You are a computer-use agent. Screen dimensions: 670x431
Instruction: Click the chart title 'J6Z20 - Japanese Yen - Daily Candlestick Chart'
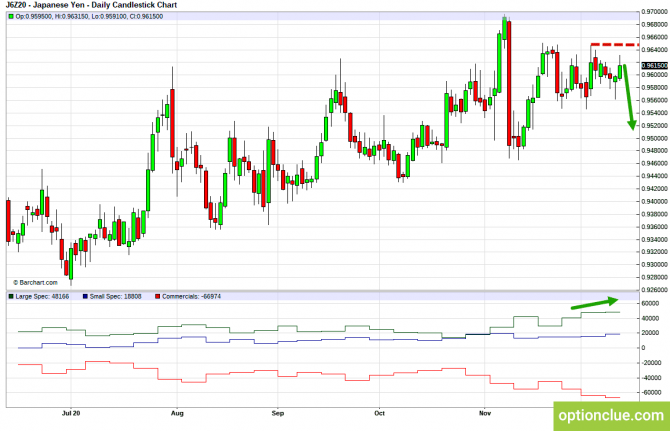91,5
